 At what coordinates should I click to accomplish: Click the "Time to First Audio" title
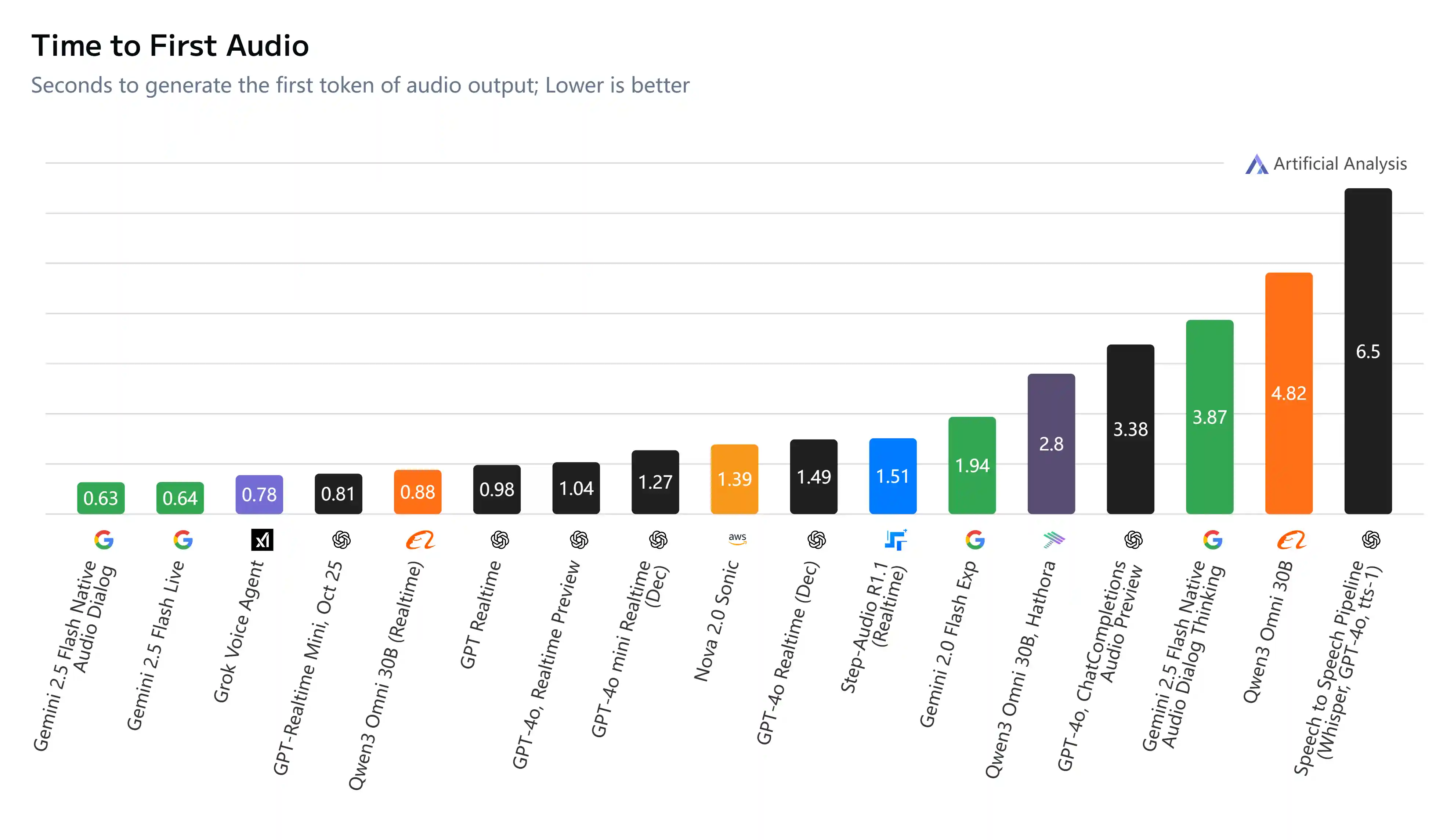click(x=170, y=46)
